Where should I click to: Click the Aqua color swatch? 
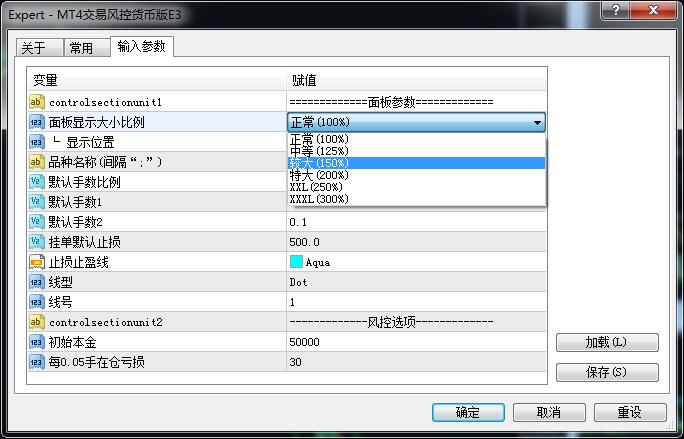coord(296,262)
